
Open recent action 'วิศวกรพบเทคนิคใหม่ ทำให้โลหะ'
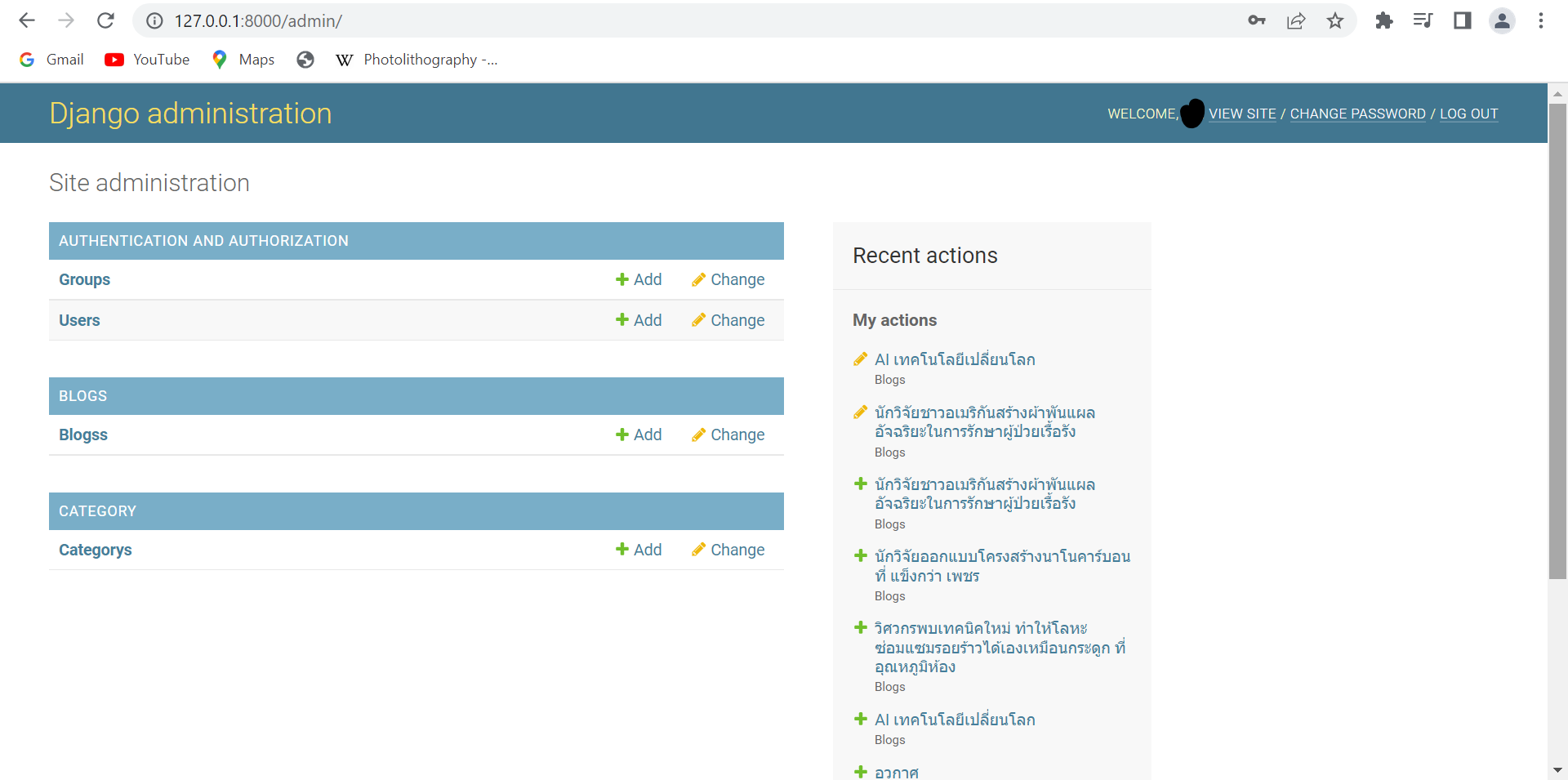coord(1000,648)
